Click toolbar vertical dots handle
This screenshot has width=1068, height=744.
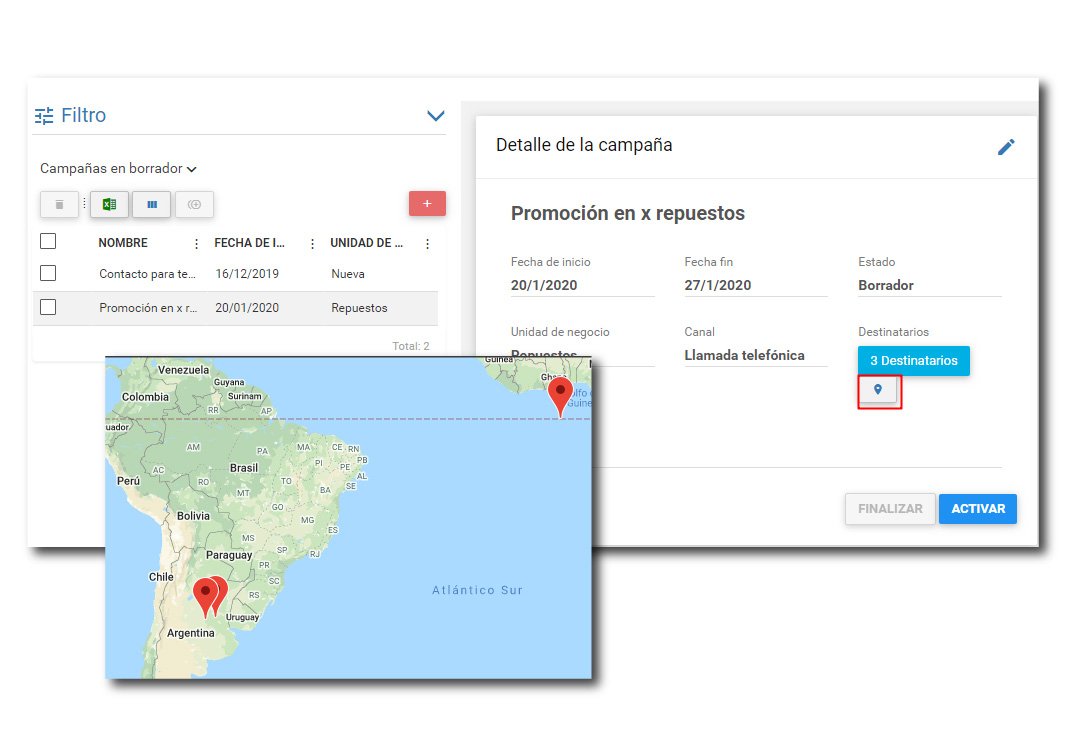[84, 204]
